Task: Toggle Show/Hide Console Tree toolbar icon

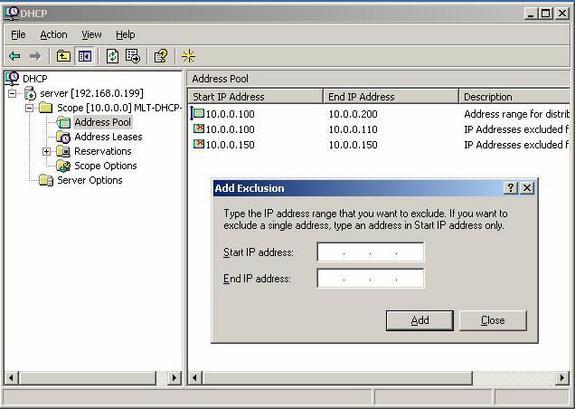Action: [85, 56]
